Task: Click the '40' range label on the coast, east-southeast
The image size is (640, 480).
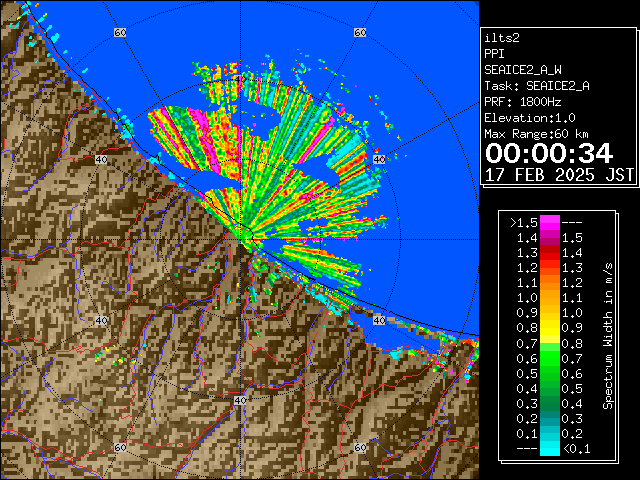Action: (x=379, y=320)
